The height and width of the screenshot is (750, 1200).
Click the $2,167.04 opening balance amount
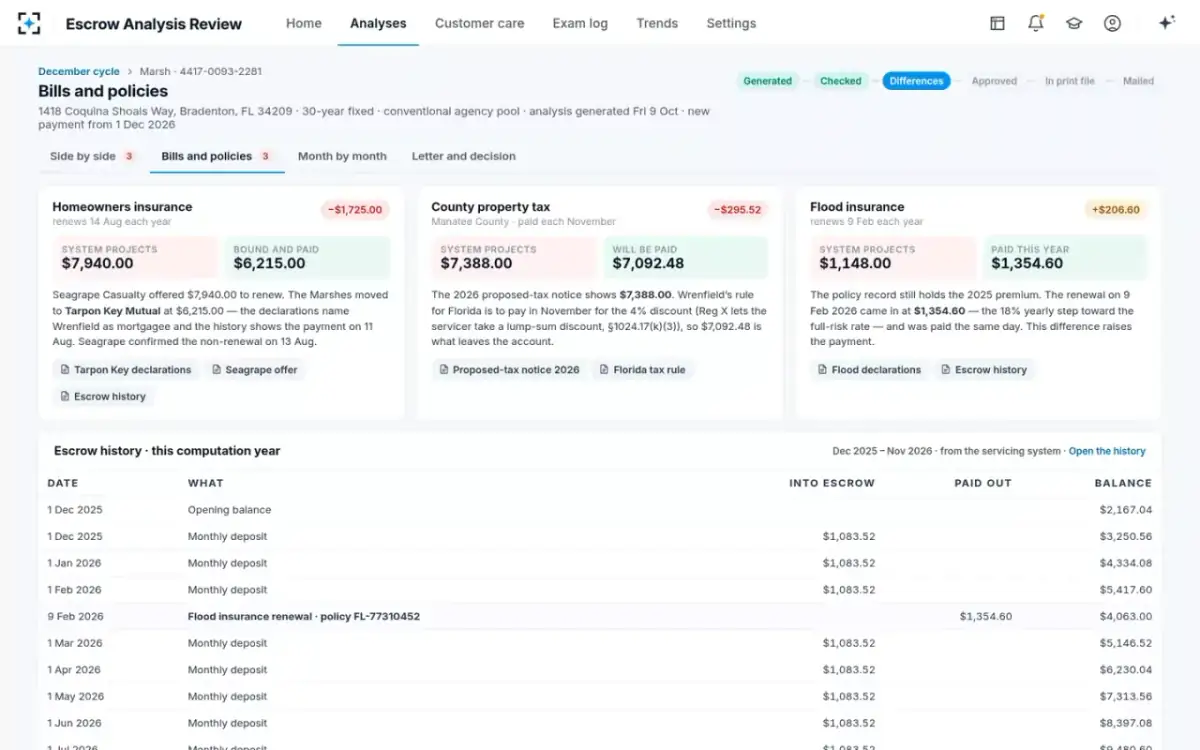pos(1126,510)
